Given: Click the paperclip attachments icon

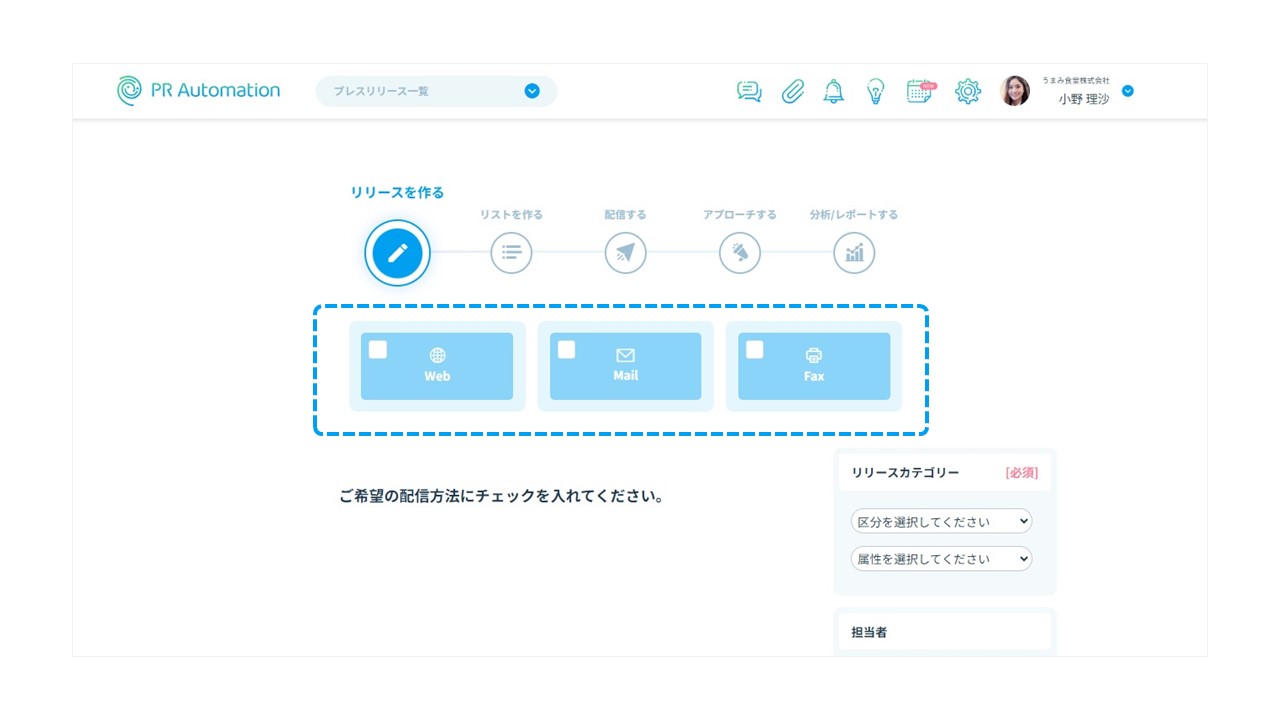Looking at the screenshot, I should click(x=793, y=91).
